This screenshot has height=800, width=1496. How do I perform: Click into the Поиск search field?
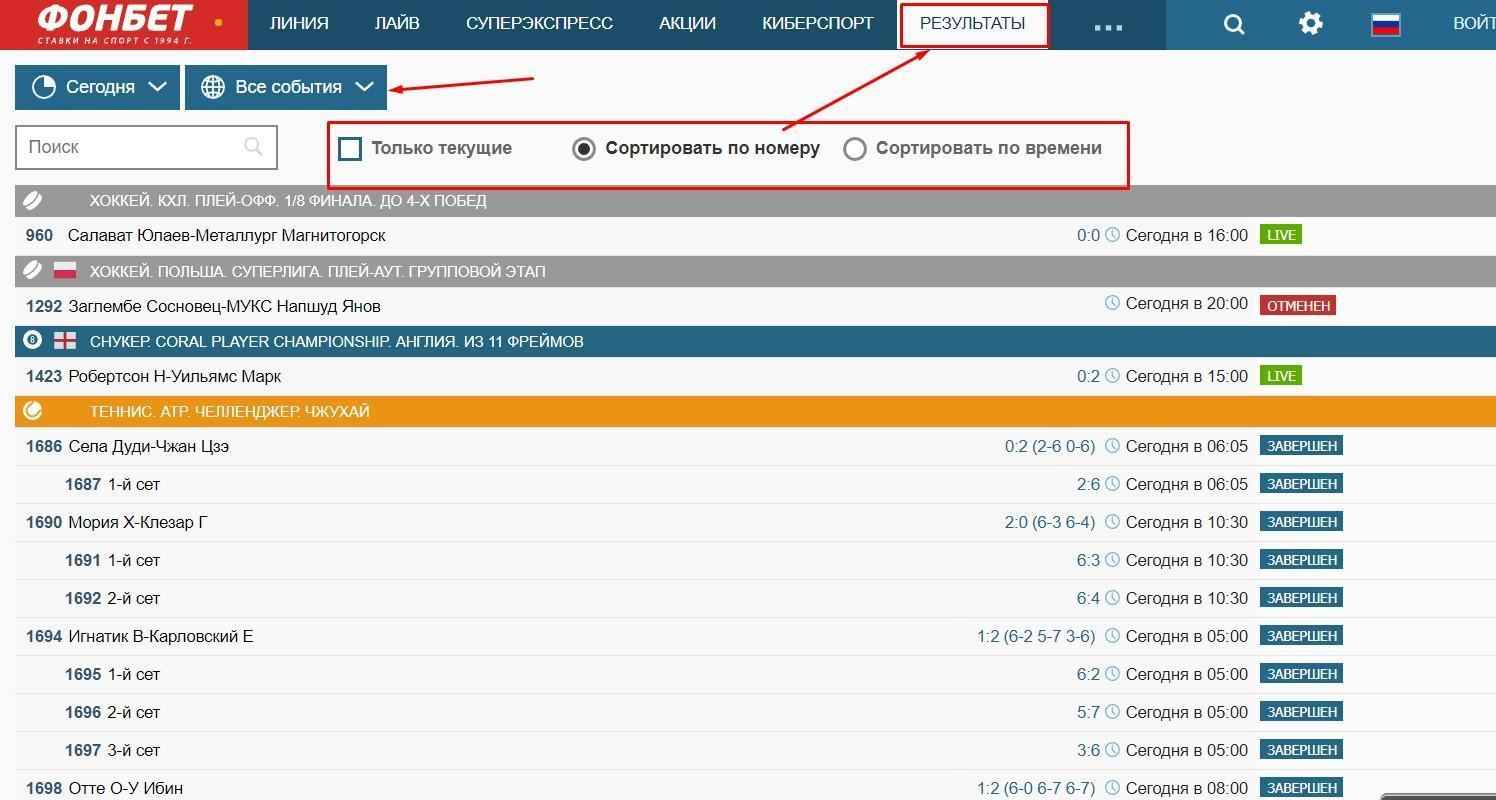tap(146, 147)
